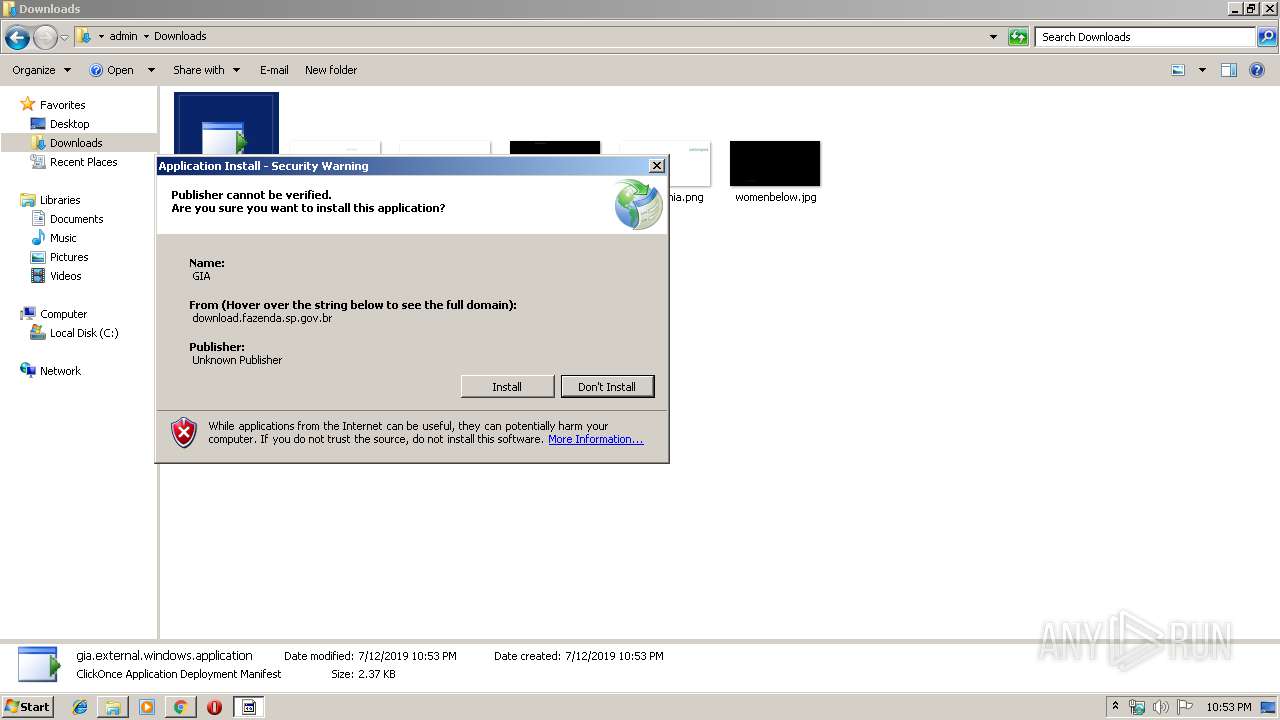Open Pictures library

point(69,257)
